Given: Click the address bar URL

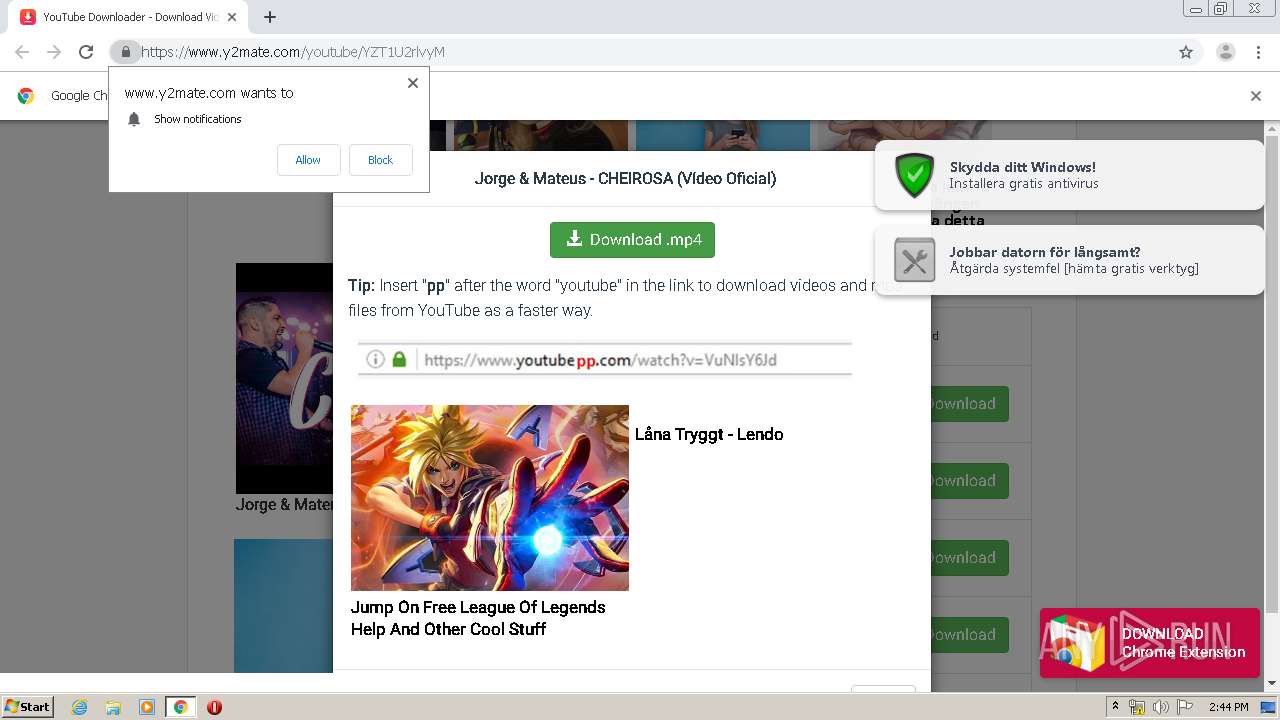Looking at the screenshot, I should pyautogui.click(x=293, y=52).
